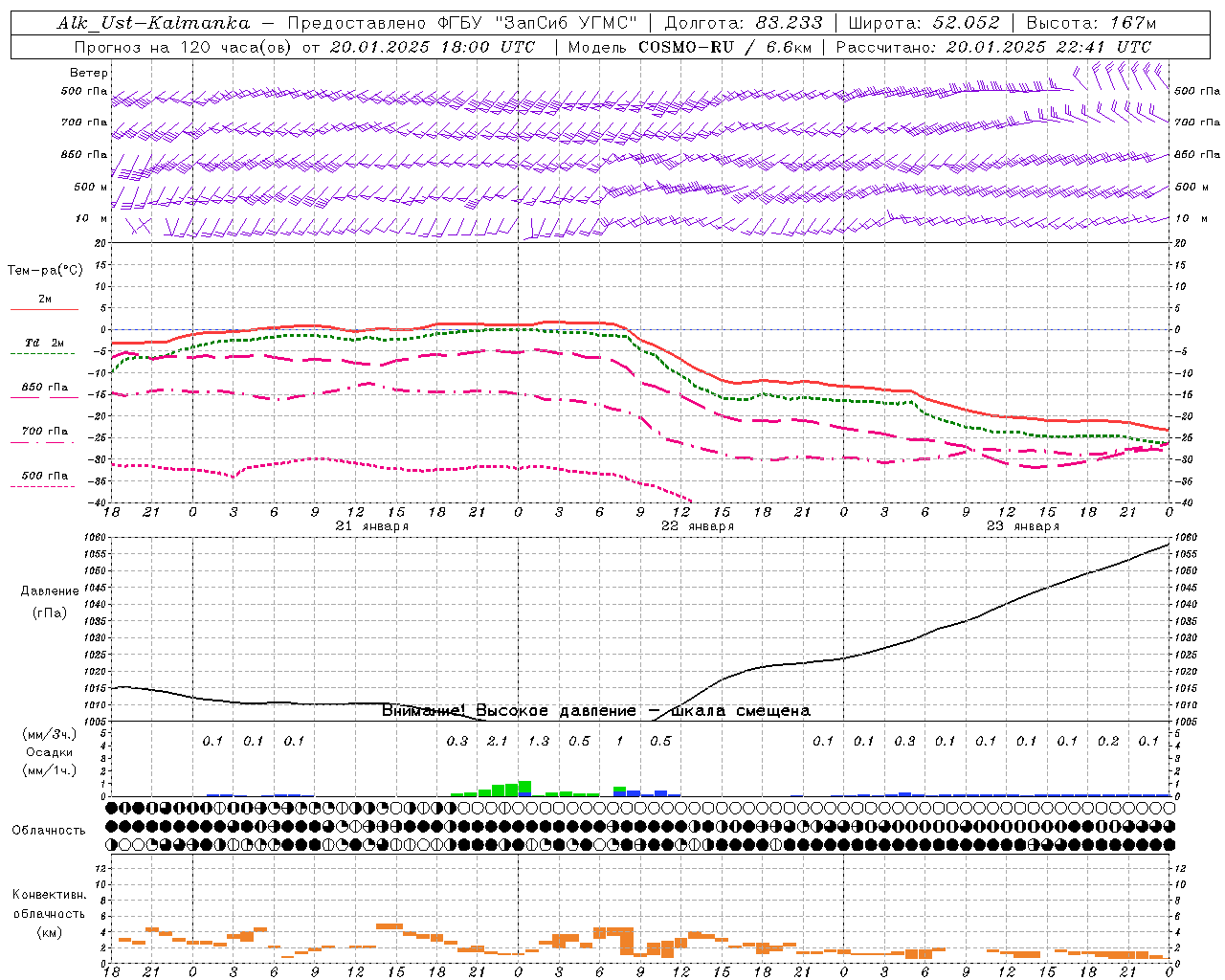Click the station title Alk_Ust-Kalmanka
This screenshot has width=1225, height=980.
coord(153,23)
